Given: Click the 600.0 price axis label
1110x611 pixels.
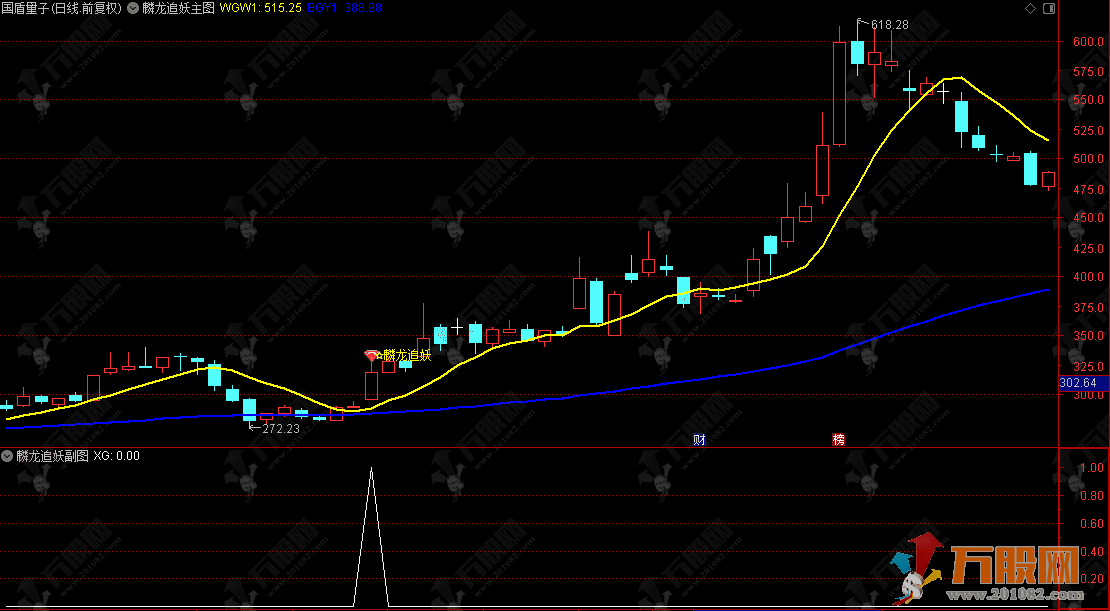Looking at the screenshot, I should (1083, 42).
